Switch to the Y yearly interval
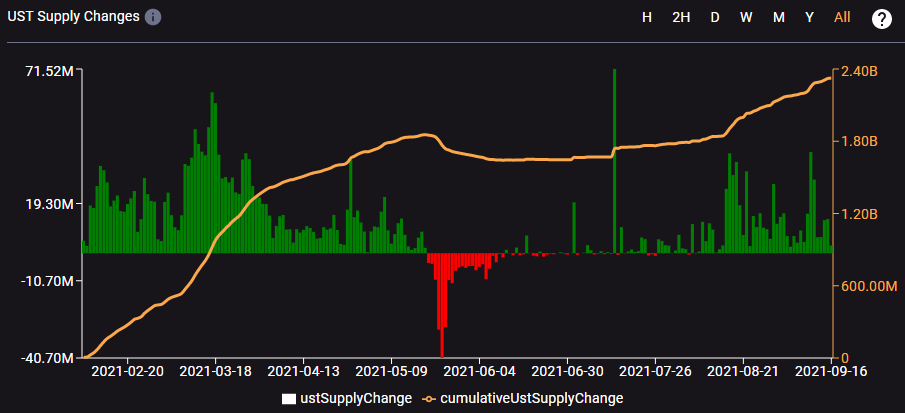Screen dimensions: 905x413 point(809,18)
